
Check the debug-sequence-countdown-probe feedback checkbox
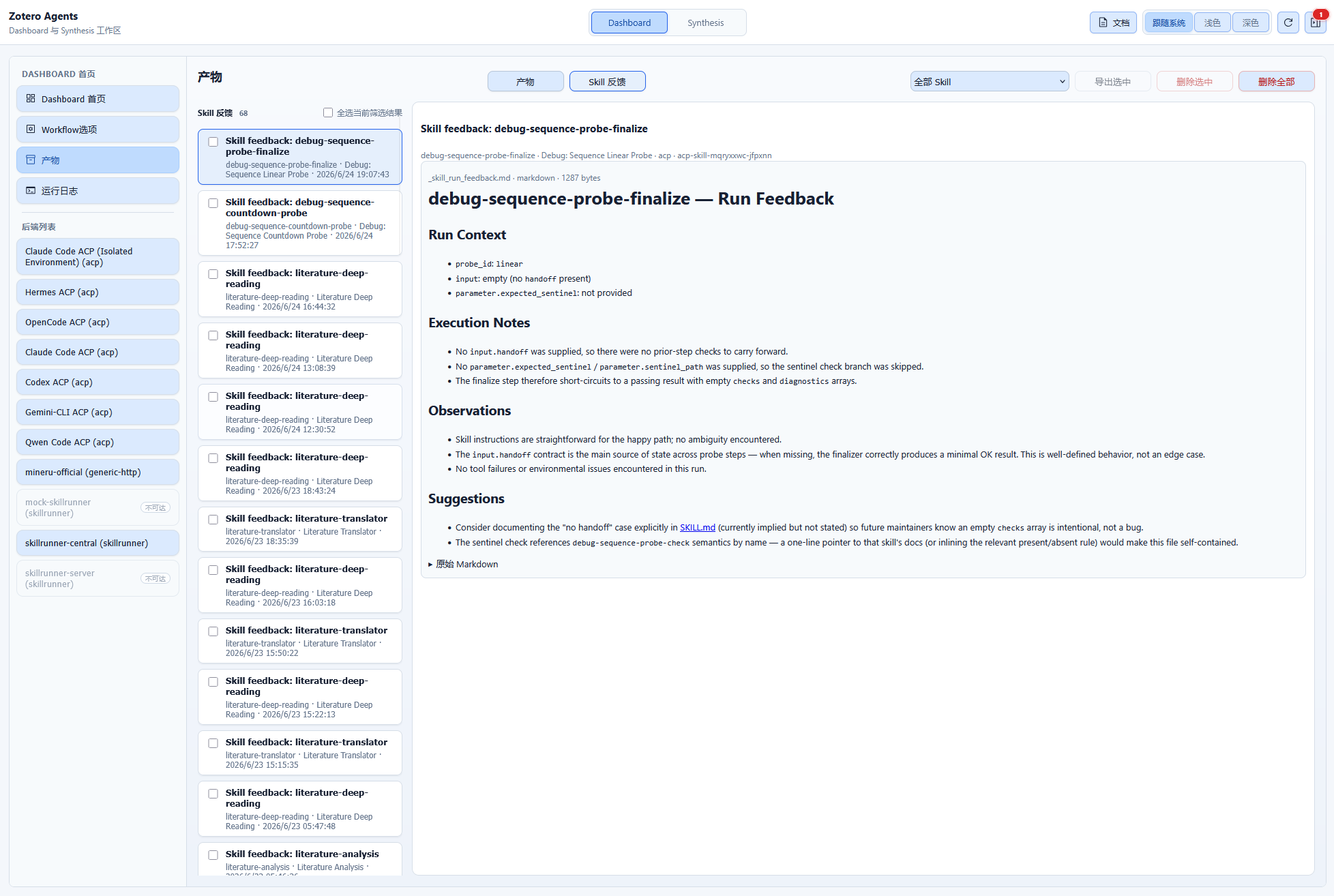click(213, 203)
